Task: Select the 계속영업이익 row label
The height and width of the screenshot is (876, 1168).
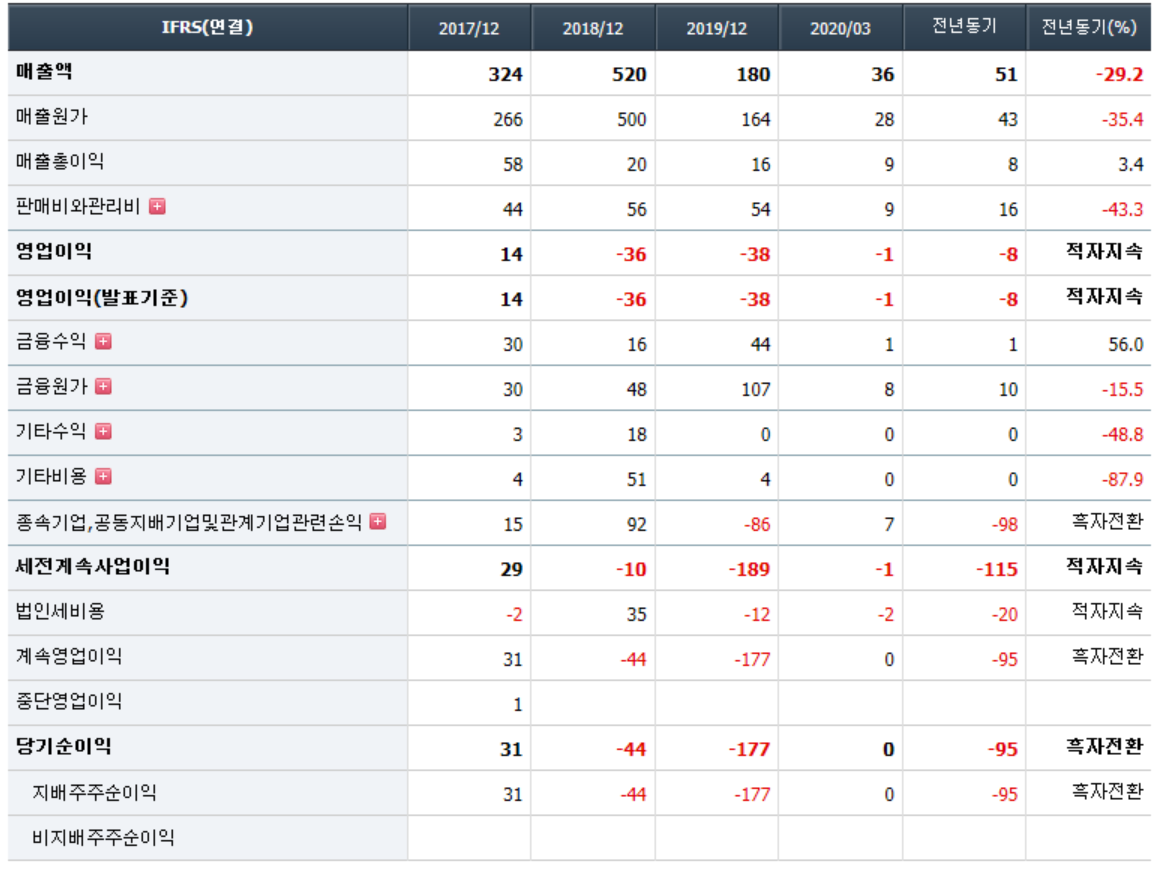Action: (x=69, y=656)
